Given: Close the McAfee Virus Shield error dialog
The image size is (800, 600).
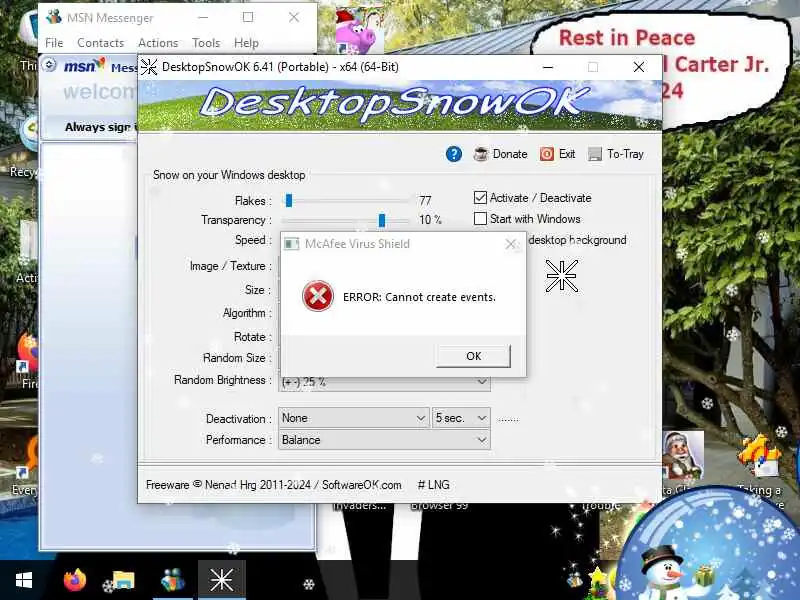Looking at the screenshot, I should (x=511, y=244).
